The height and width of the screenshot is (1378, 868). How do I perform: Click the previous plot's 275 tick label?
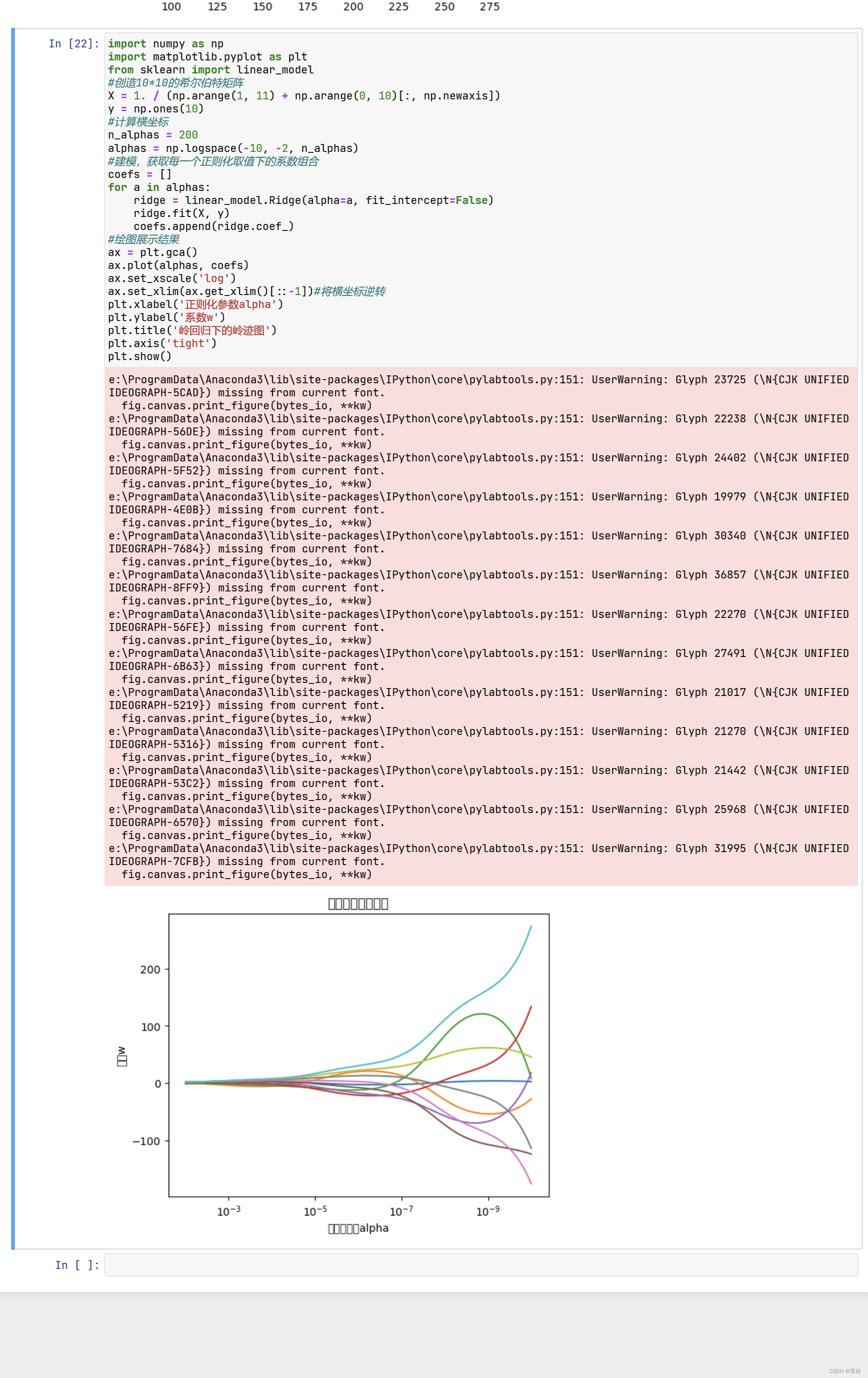(490, 7)
